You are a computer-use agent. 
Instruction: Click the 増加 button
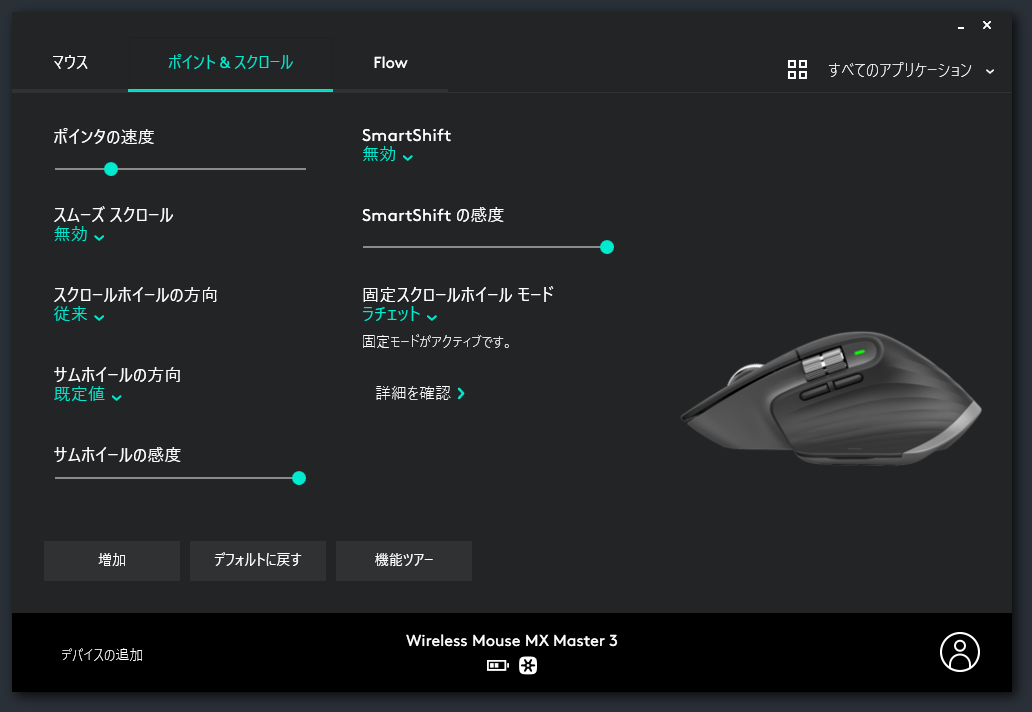pyautogui.click(x=112, y=561)
